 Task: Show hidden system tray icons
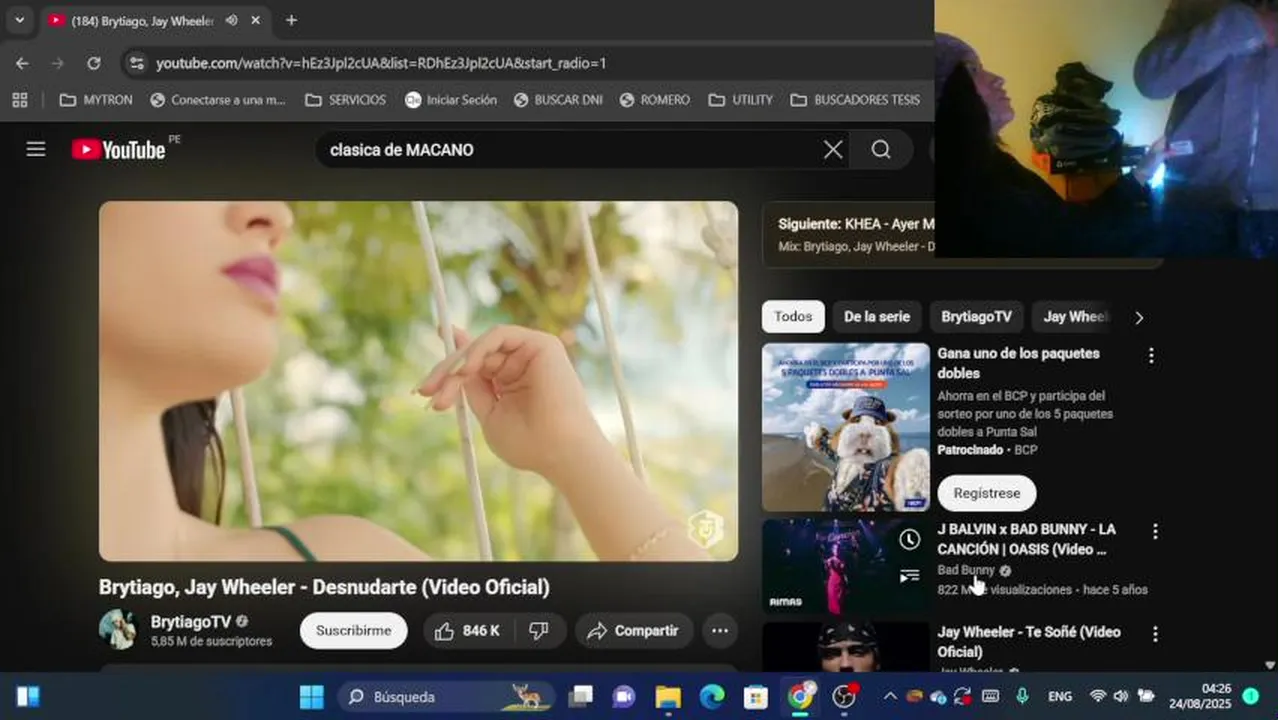tap(889, 696)
